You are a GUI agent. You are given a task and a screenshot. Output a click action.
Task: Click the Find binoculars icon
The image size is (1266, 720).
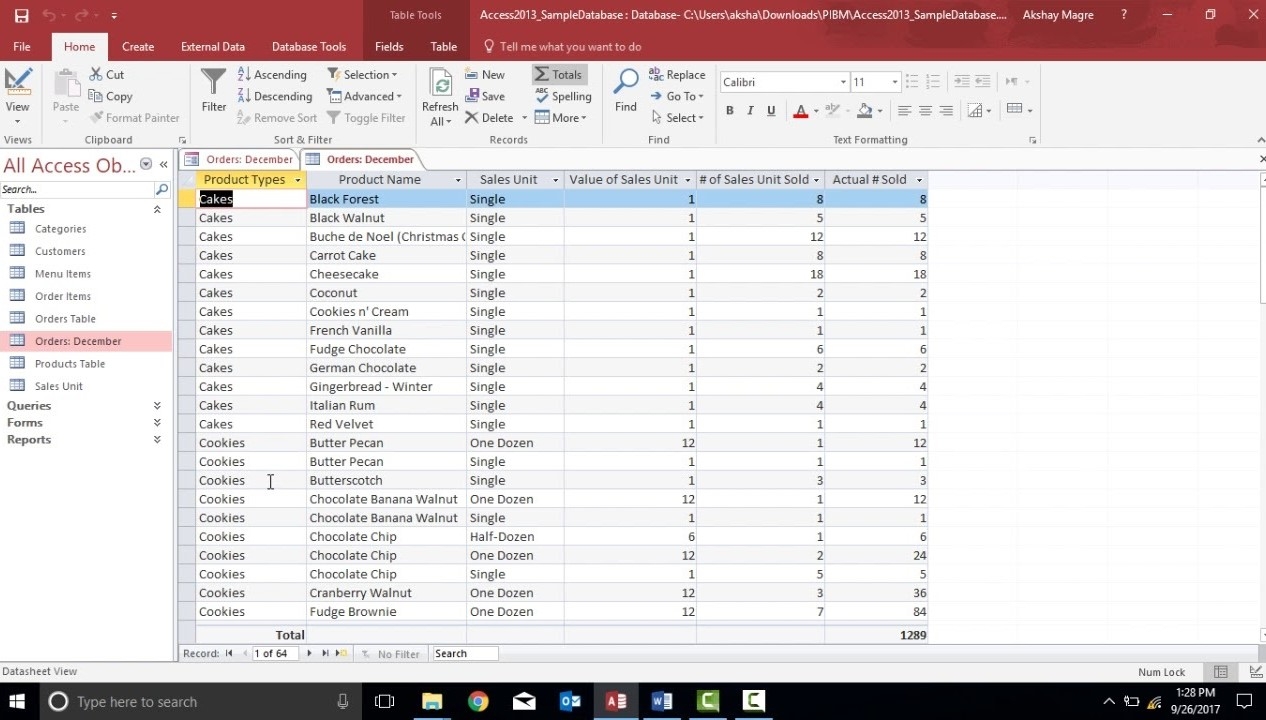[626, 90]
